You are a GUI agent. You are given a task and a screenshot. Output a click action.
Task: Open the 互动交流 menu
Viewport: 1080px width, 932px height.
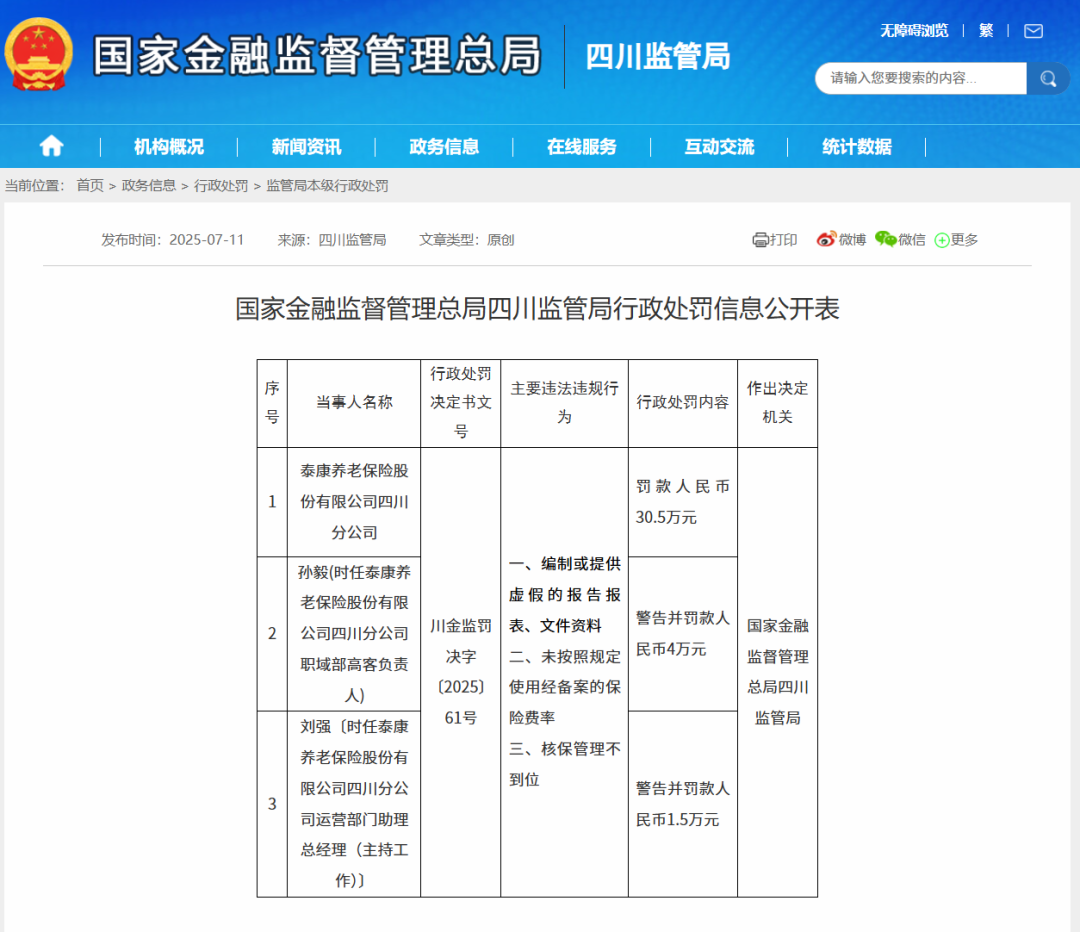click(720, 147)
